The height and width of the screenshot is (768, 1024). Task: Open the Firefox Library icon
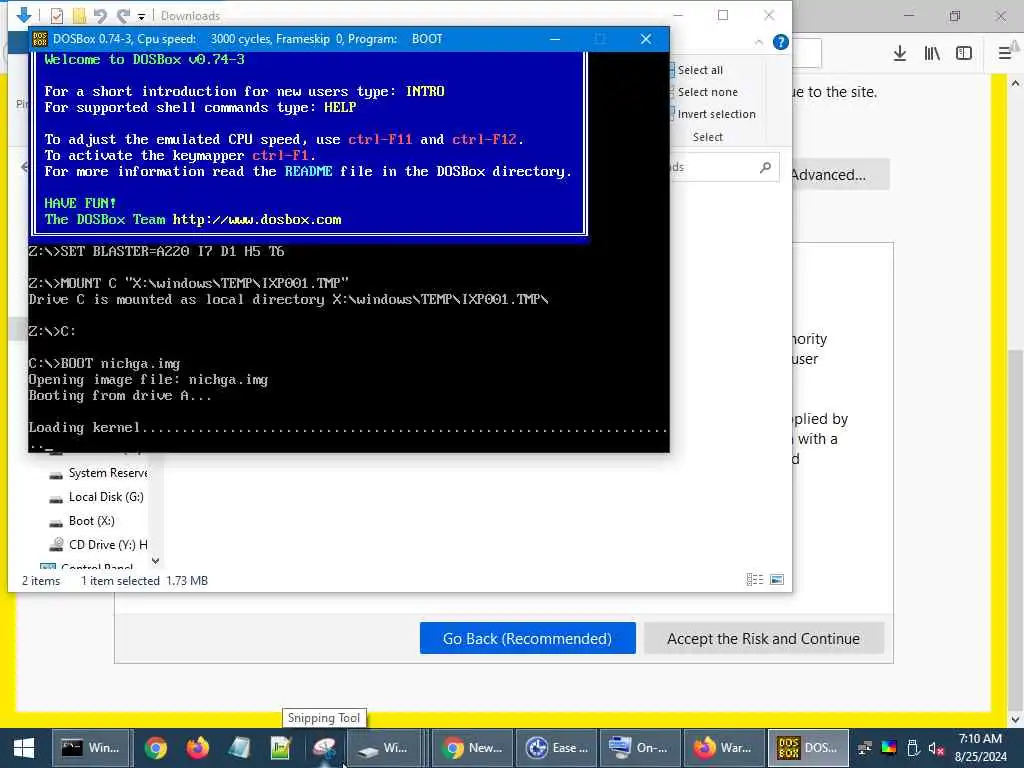pyautogui.click(x=932, y=54)
